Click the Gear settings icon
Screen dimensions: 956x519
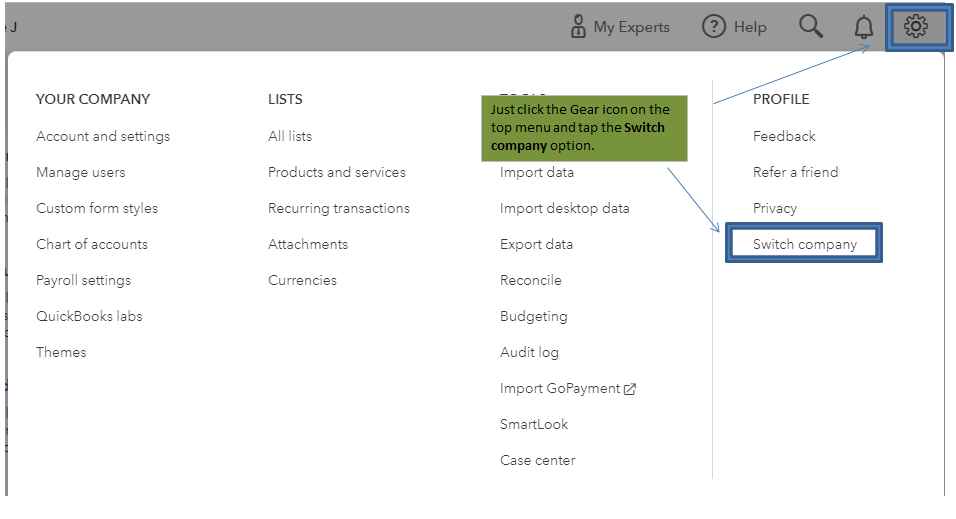point(915,27)
